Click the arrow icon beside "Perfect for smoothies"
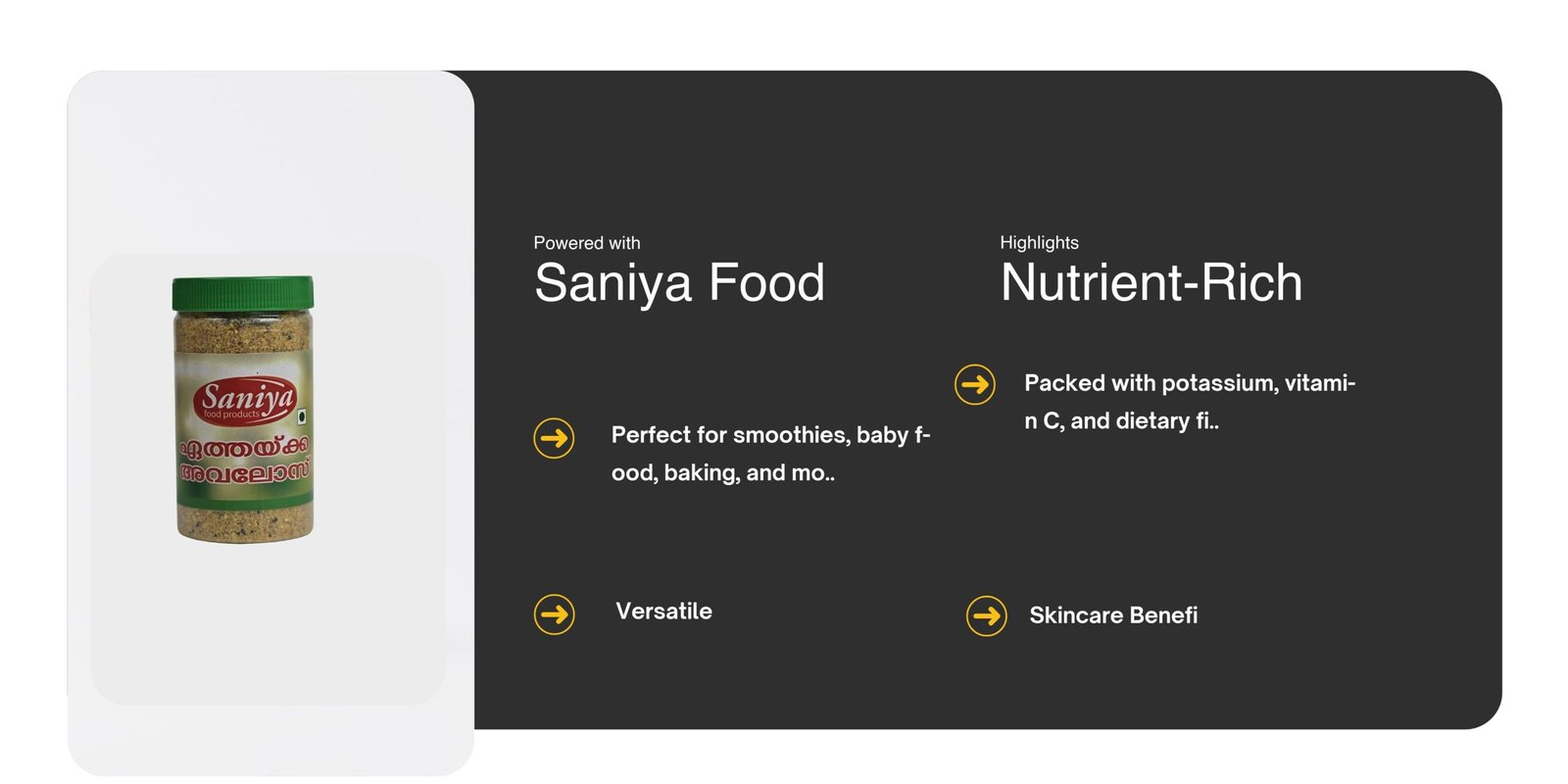Screen dimensions: 1568x784 point(554,437)
